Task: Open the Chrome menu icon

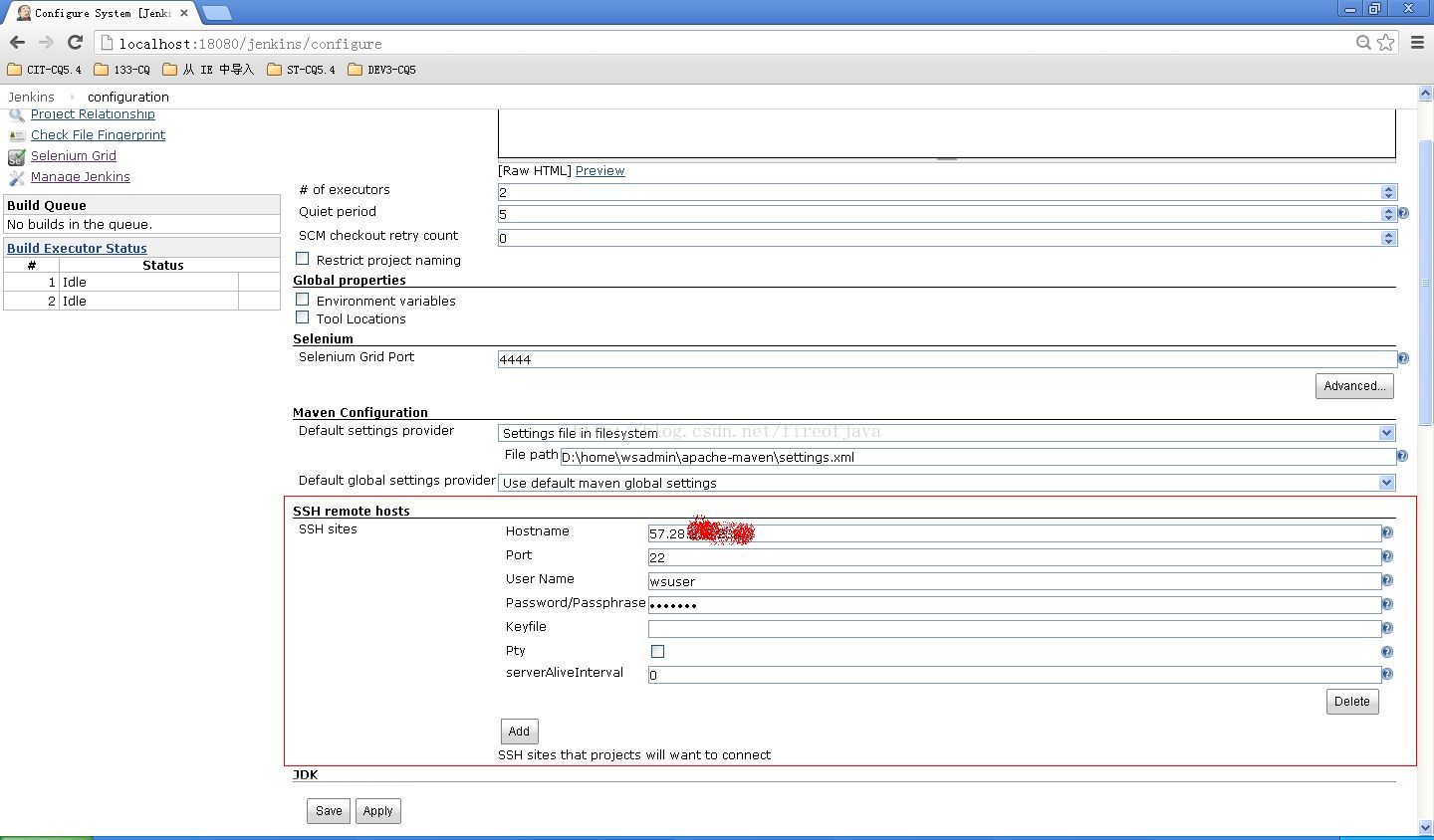Action: 1417,43
